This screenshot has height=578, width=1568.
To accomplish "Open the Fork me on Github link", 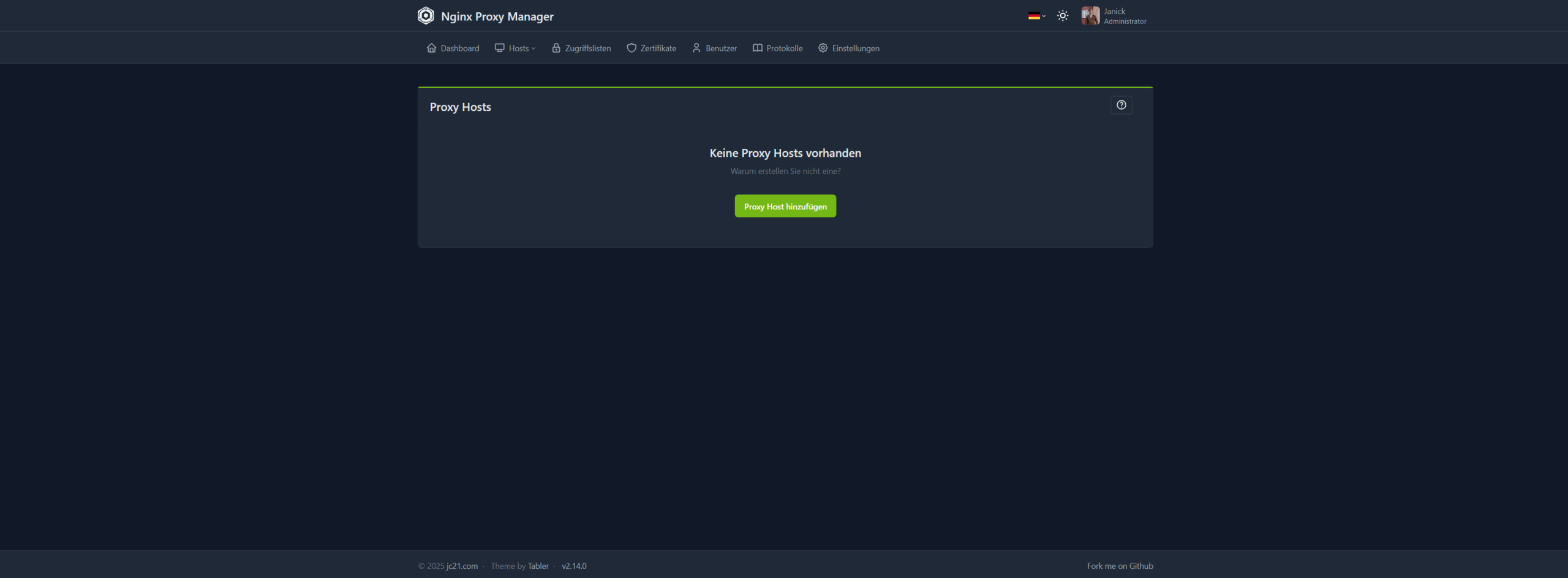I will 1120,566.
